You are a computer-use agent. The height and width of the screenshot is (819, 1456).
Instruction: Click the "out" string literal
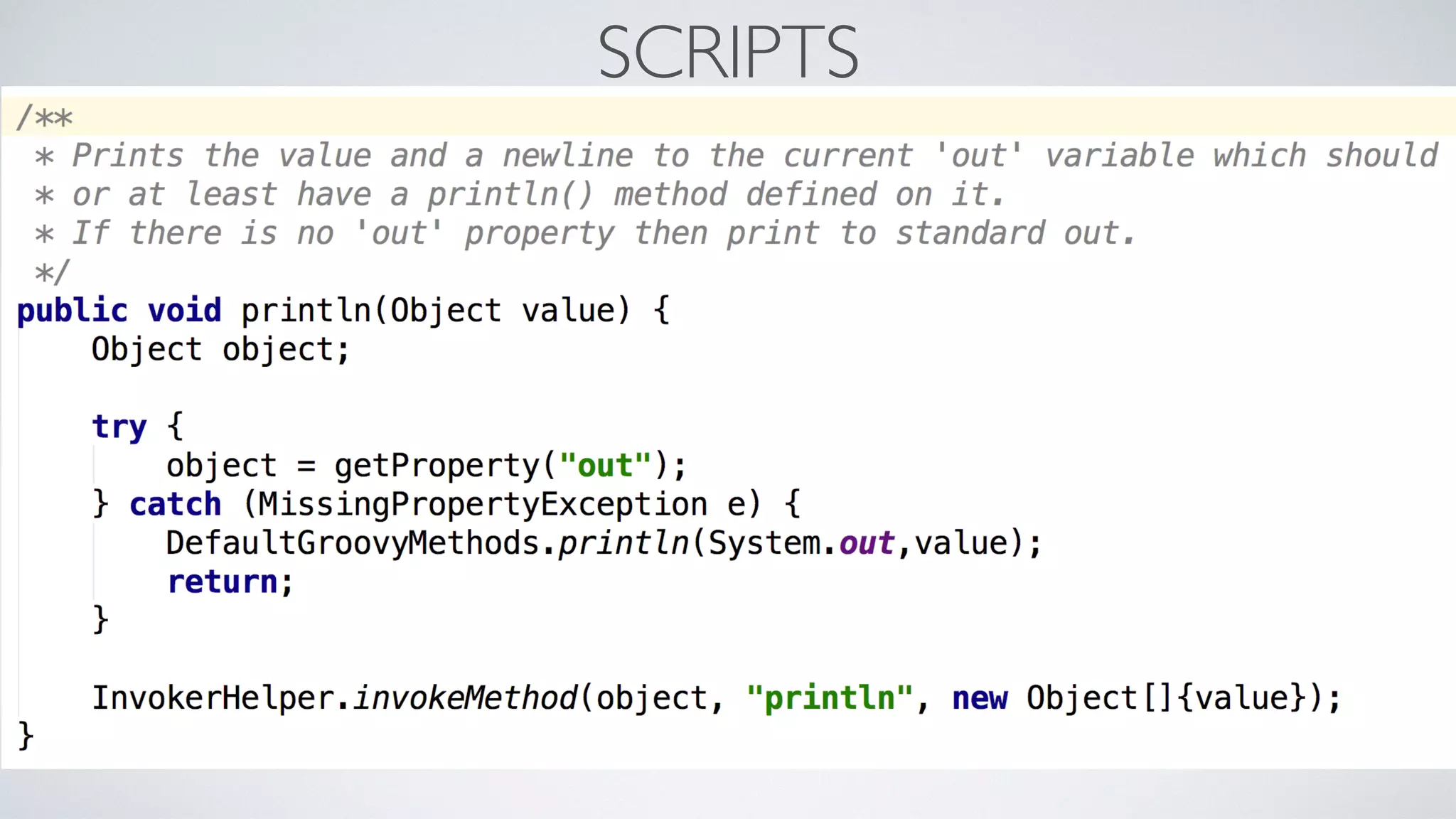click(605, 466)
